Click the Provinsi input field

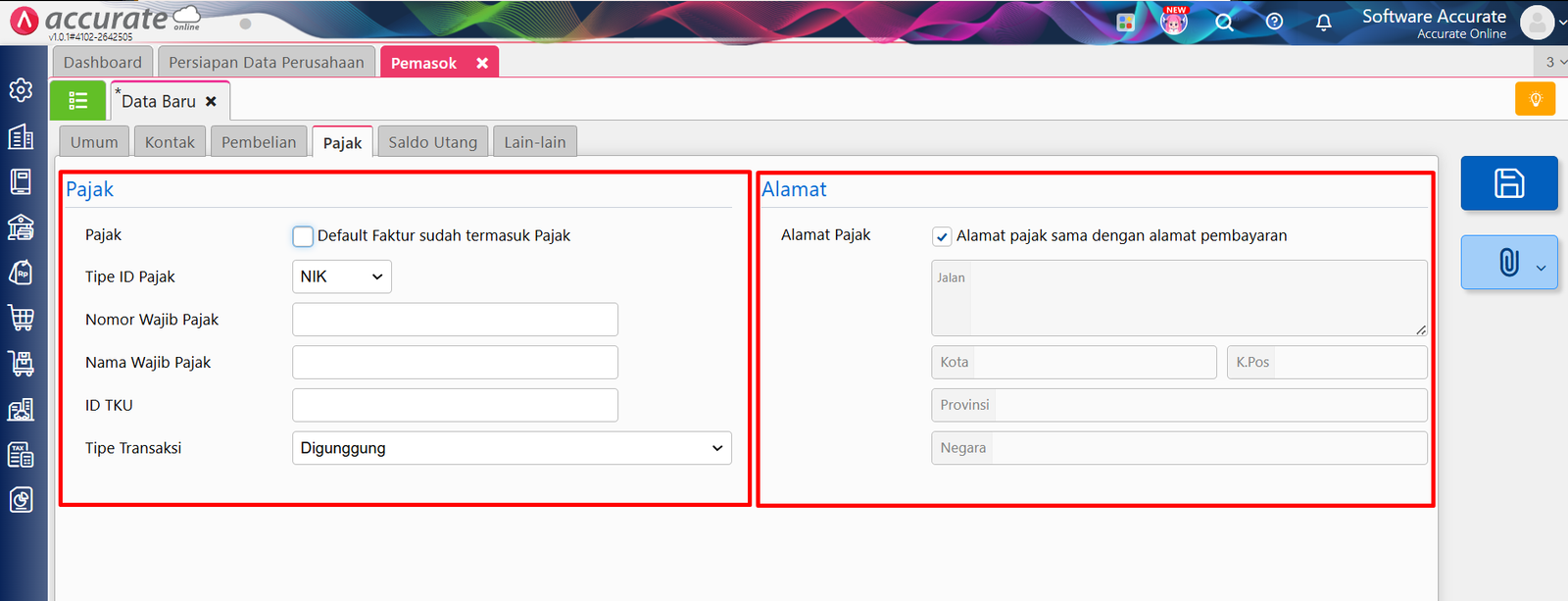click(x=1179, y=405)
